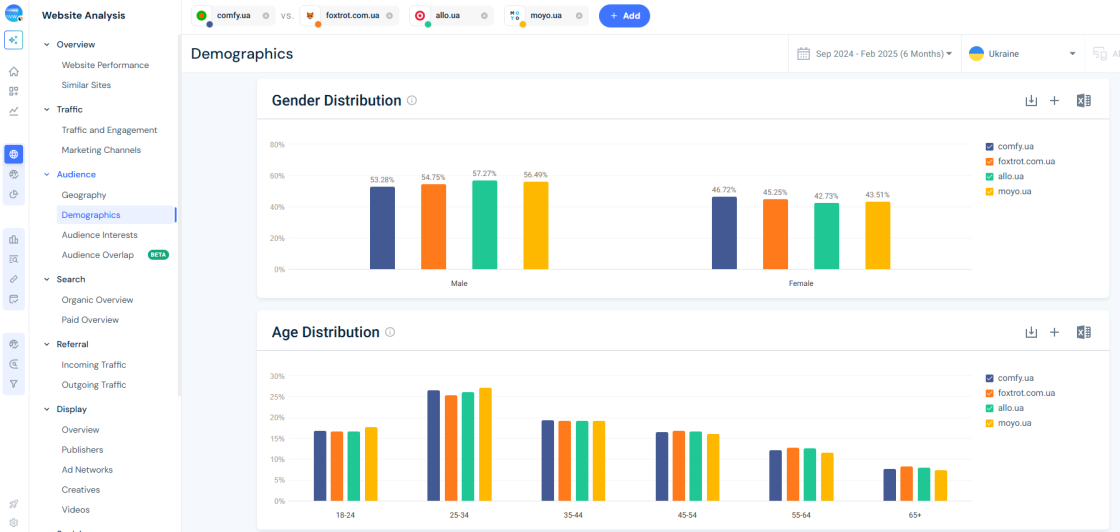1120x532 pixels.
Task: Export Age Distribution to Excel
Action: (1084, 332)
